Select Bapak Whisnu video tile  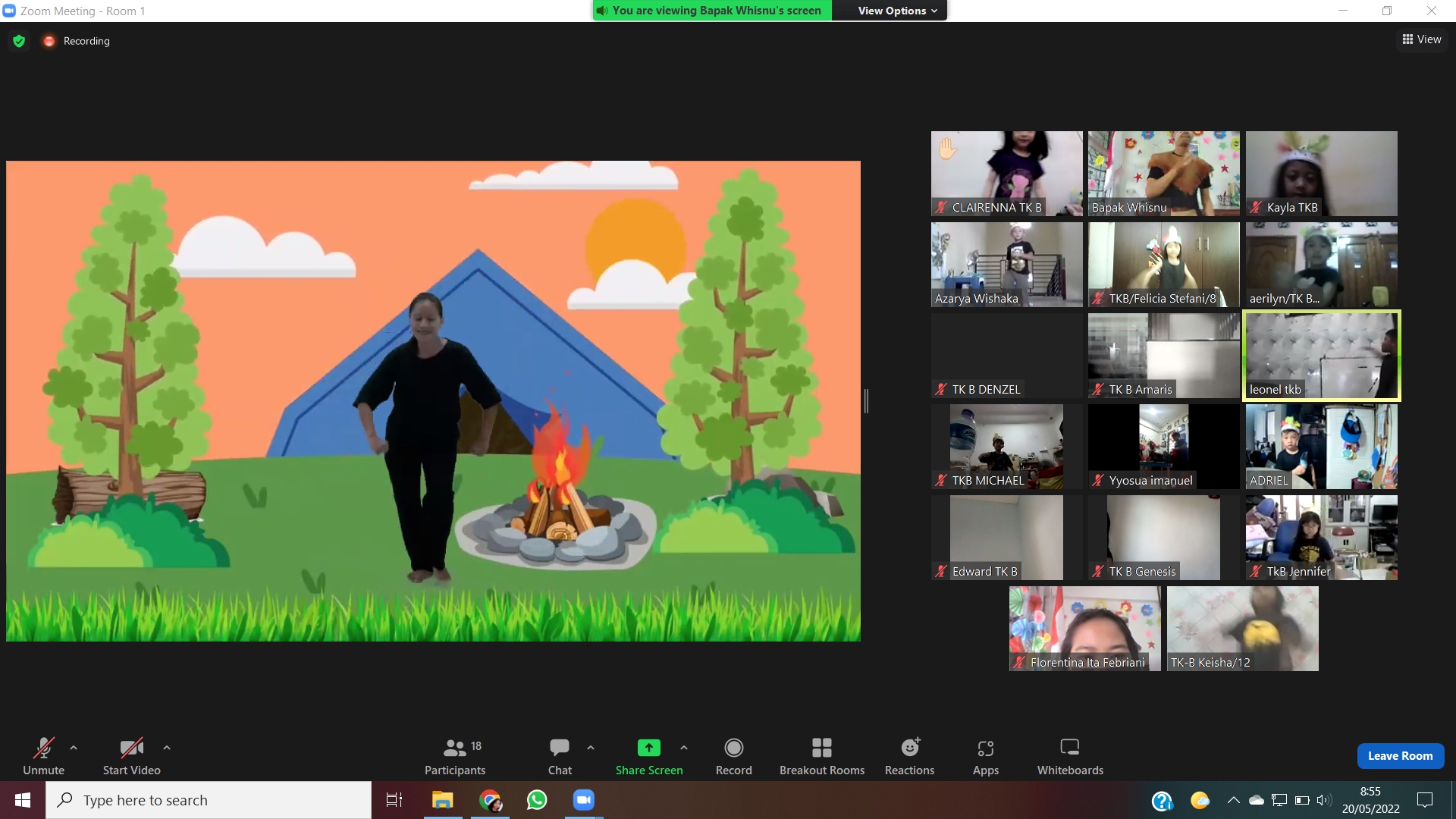click(1163, 174)
